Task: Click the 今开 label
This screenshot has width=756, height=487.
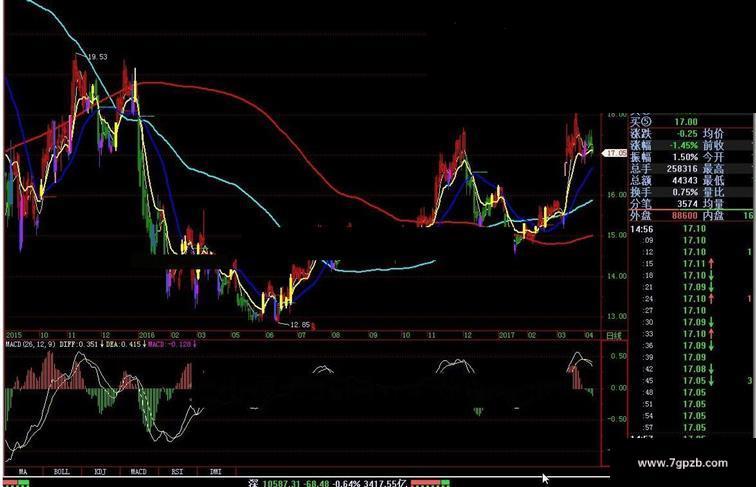Action: click(x=713, y=157)
